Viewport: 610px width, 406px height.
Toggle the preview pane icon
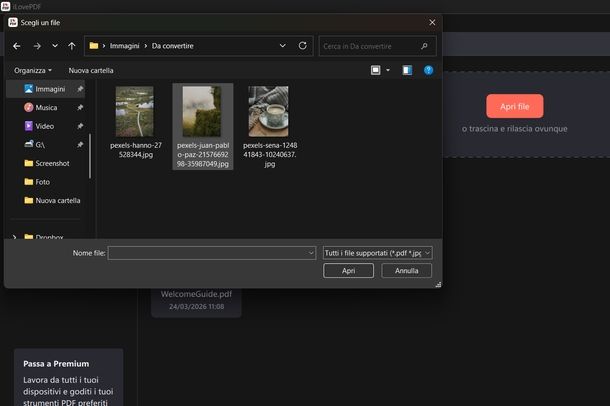(x=407, y=70)
